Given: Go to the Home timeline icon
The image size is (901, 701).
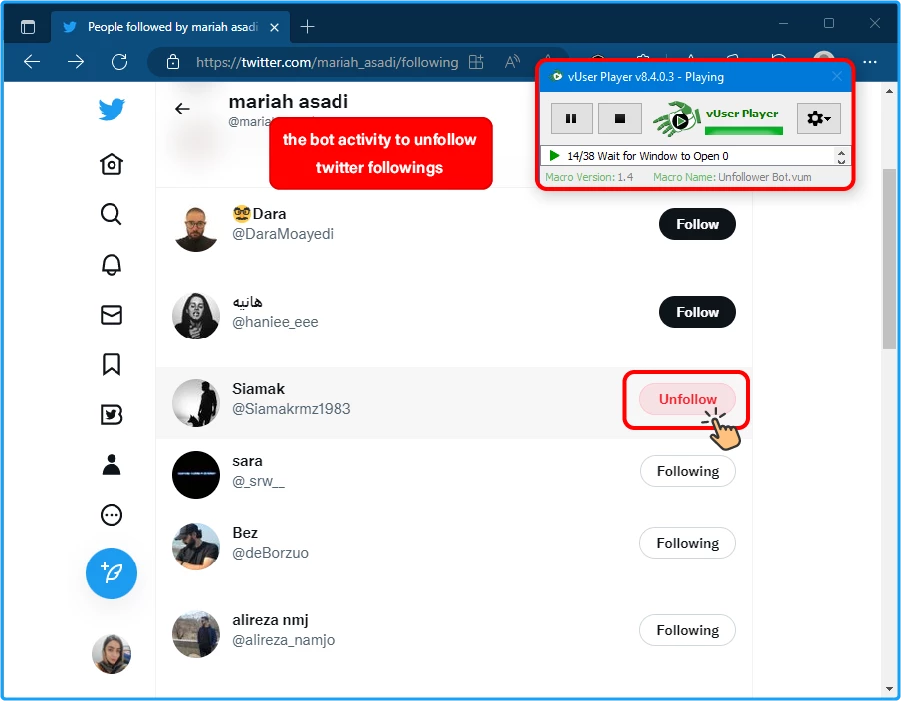Looking at the screenshot, I should (x=111, y=164).
